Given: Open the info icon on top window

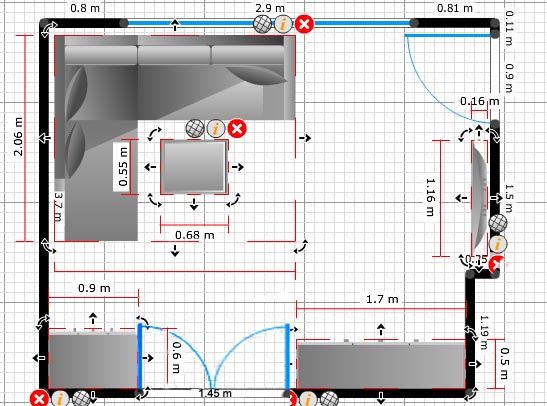Looking at the screenshot, I should pyautogui.click(x=283, y=24).
